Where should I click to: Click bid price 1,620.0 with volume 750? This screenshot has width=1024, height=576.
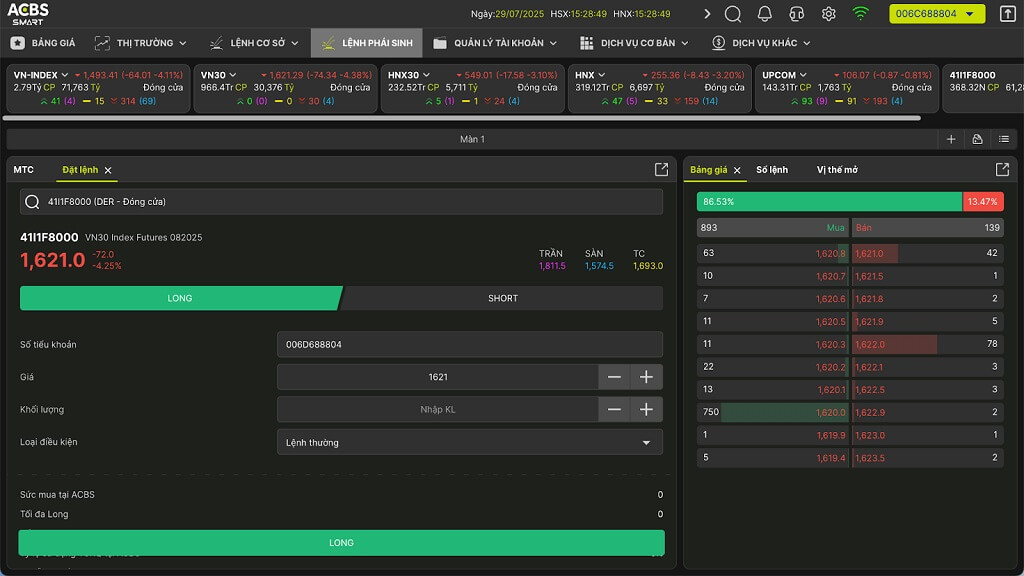click(830, 412)
